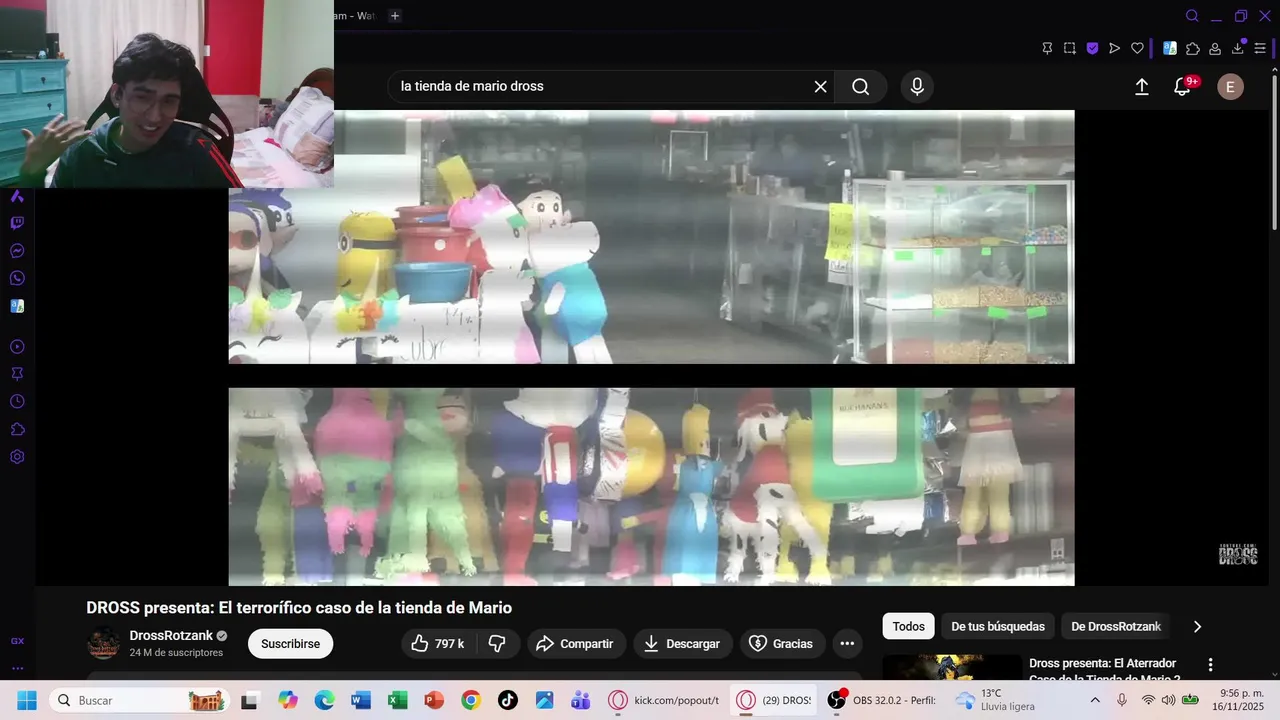
Task: Take a snapshot with capture icon
Action: point(1070,48)
